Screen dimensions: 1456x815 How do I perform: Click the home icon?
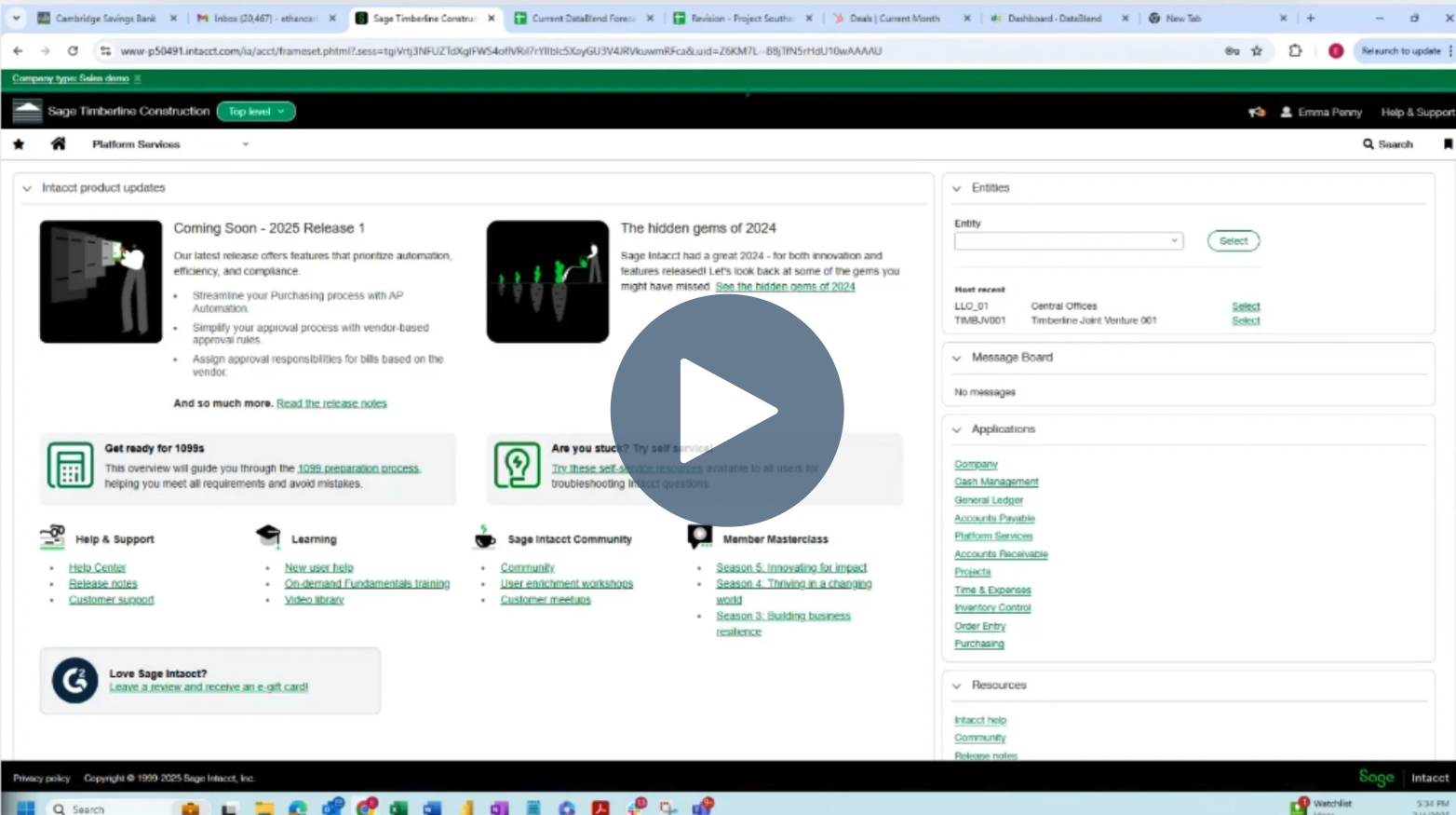click(x=57, y=143)
